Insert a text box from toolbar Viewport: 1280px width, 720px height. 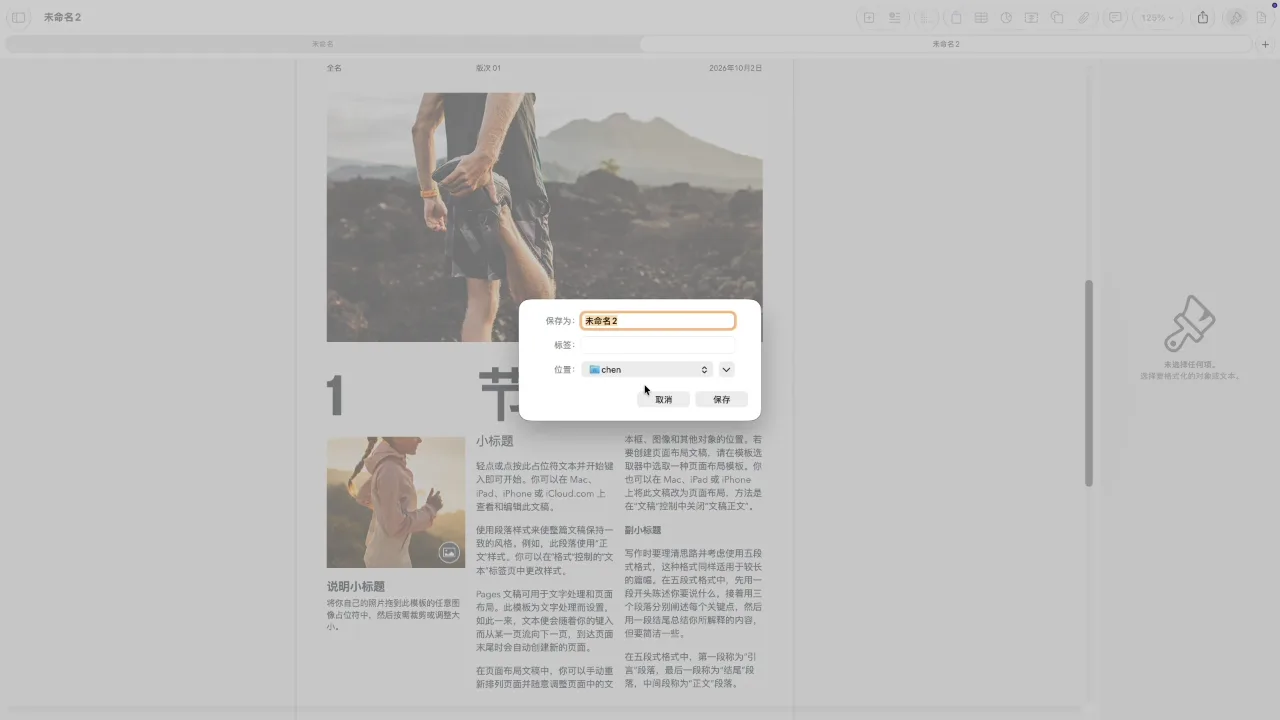1031,18
